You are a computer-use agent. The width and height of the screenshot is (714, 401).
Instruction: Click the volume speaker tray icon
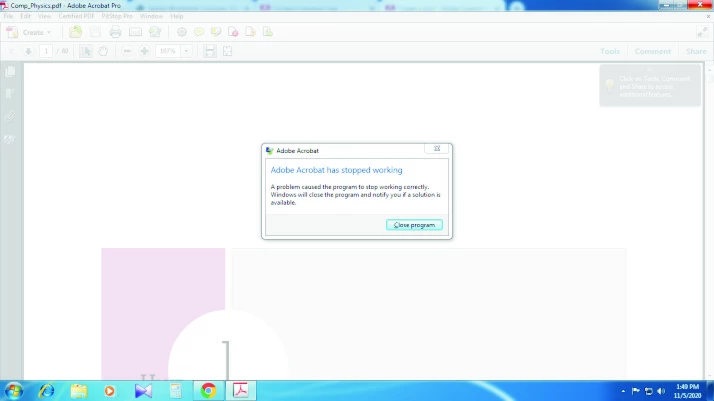point(661,391)
